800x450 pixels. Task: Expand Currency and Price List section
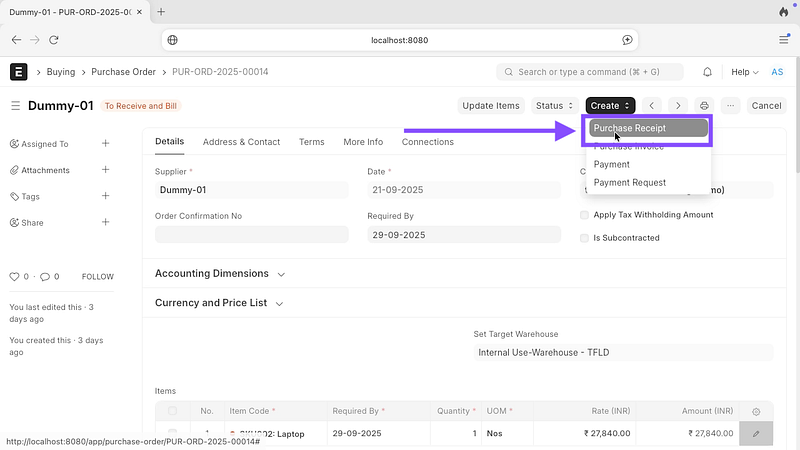(x=220, y=303)
